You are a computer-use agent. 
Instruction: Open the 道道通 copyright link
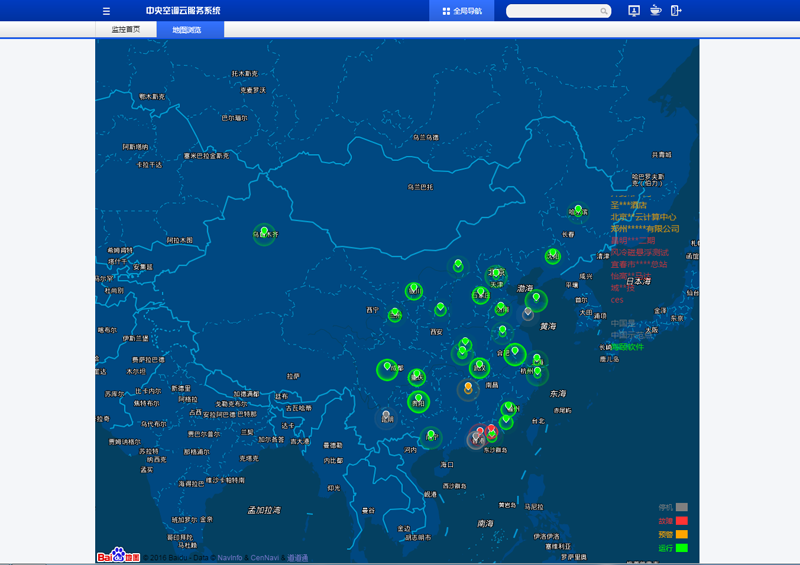pyautogui.click(x=297, y=558)
